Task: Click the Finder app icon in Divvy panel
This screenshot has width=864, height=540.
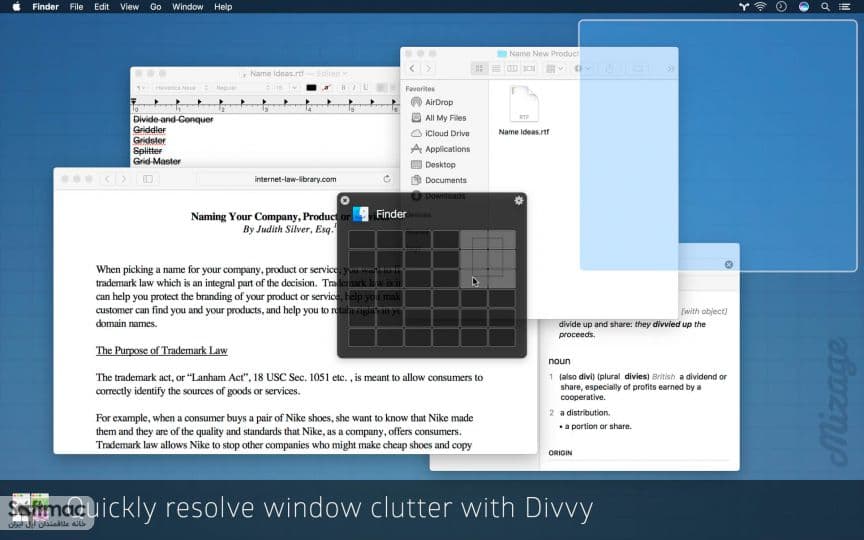Action: click(x=360, y=214)
